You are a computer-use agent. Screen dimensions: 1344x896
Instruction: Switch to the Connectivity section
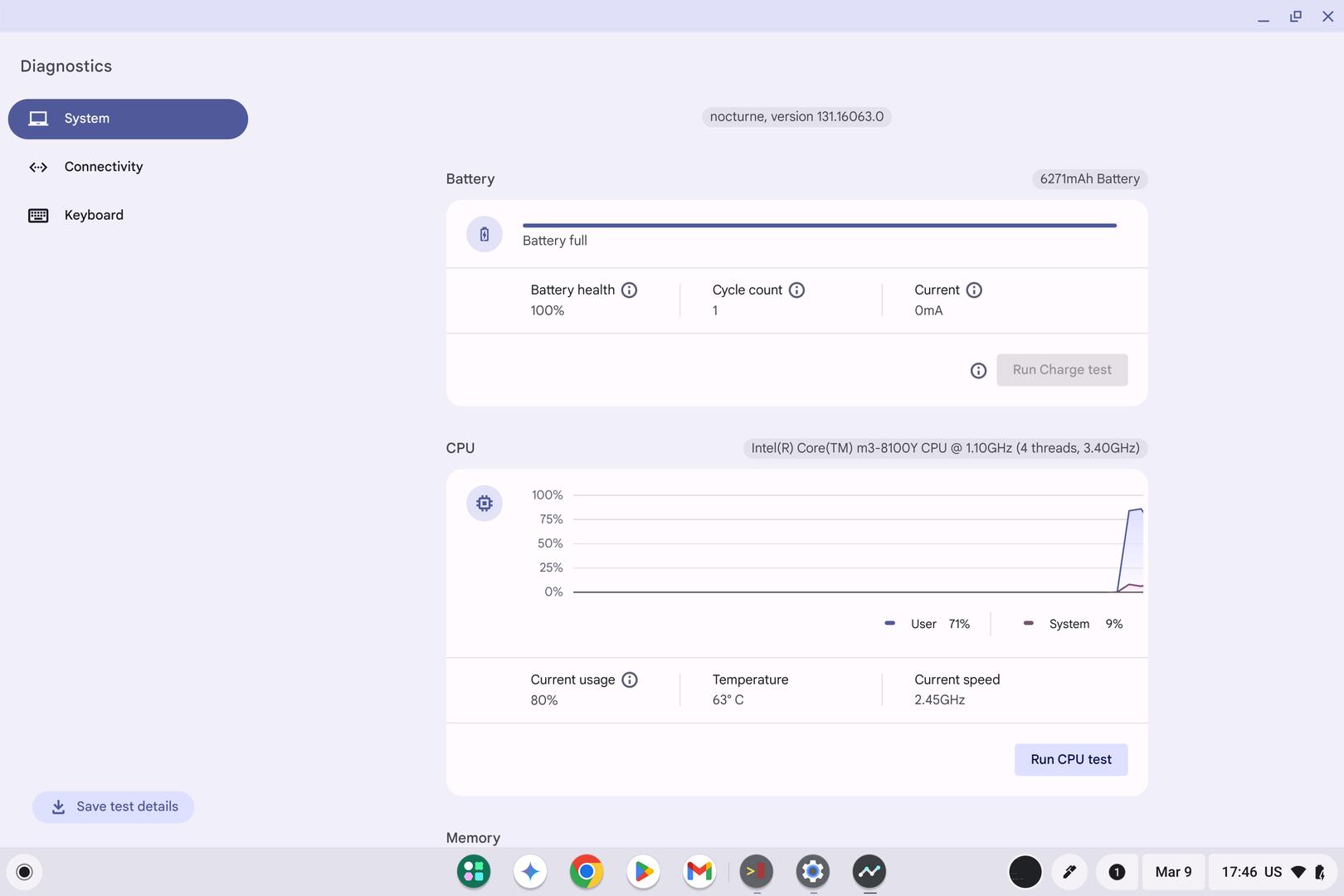[103, 167]
